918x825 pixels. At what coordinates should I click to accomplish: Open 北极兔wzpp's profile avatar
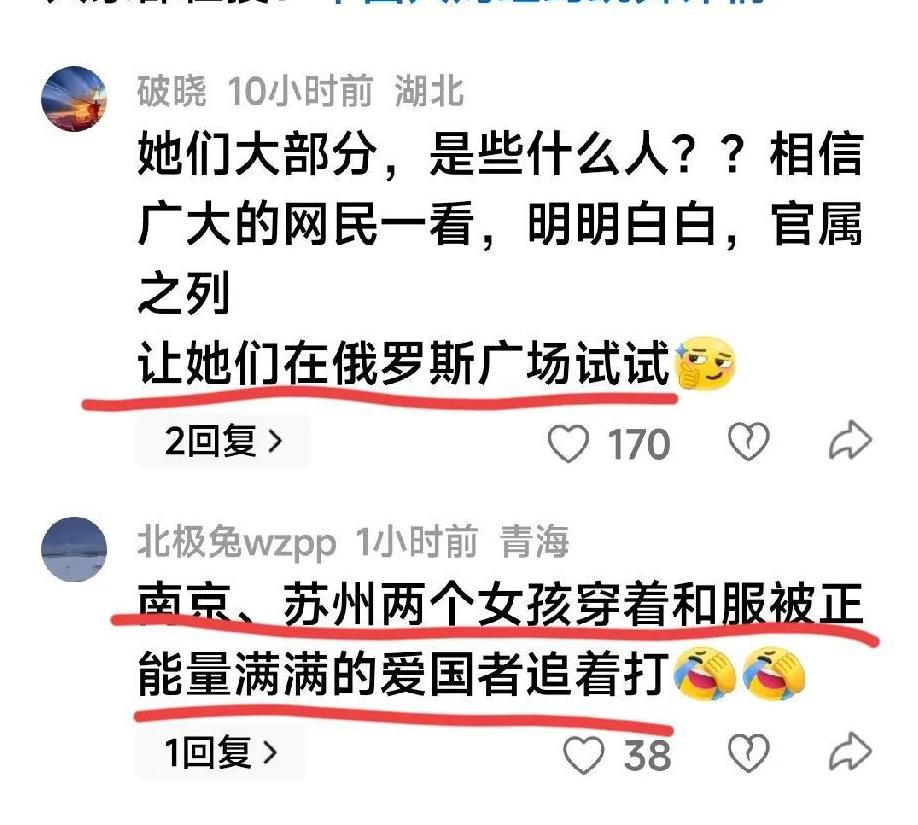pyautogui.click(x=74, y=549)
